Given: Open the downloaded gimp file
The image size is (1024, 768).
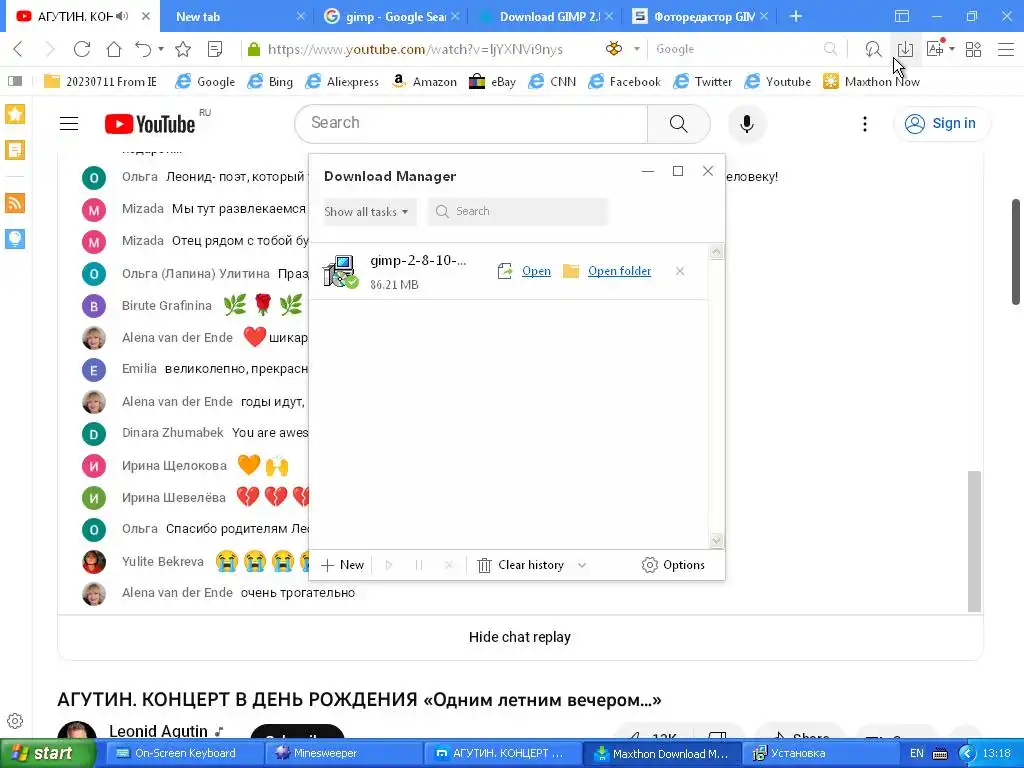Looking at the screenshot, I should pos(536,271).
